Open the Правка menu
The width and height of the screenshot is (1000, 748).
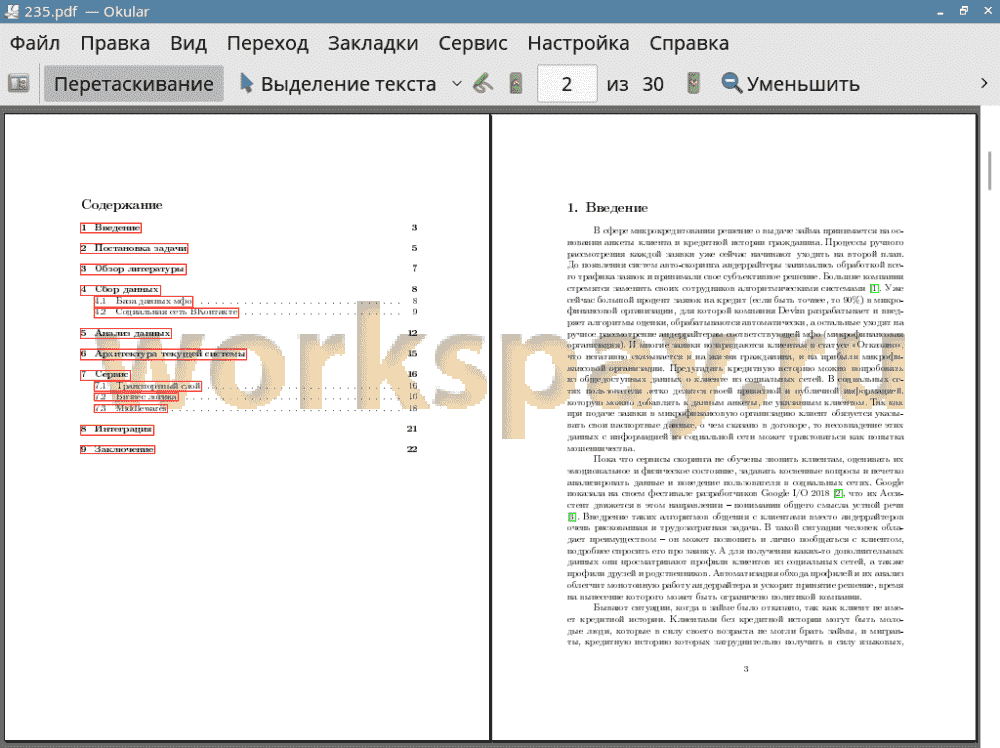tap(115, 43)
